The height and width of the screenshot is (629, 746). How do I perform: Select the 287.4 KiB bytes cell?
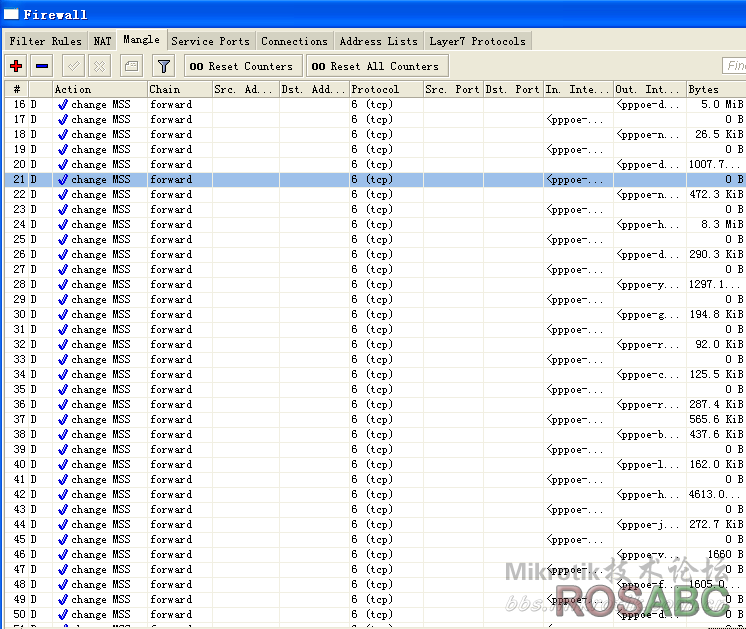pos(716,404)
